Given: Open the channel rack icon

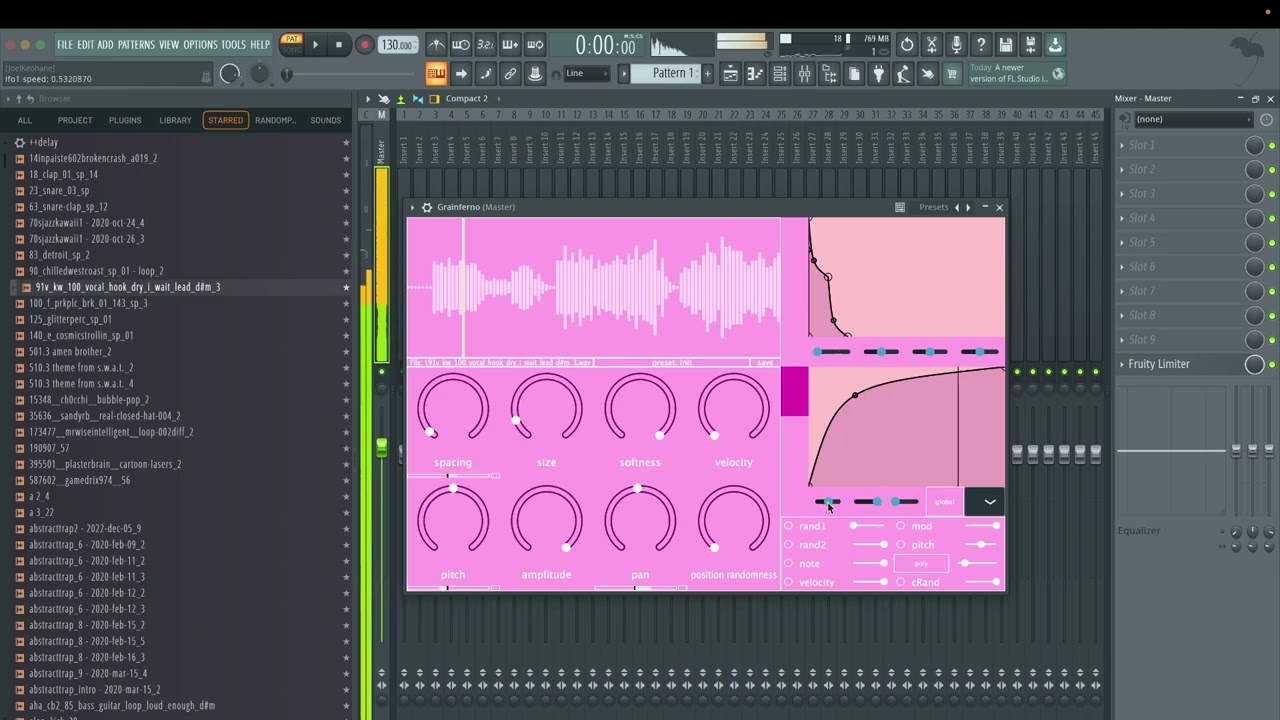Looking at the screenshot, I should (780, 73).
